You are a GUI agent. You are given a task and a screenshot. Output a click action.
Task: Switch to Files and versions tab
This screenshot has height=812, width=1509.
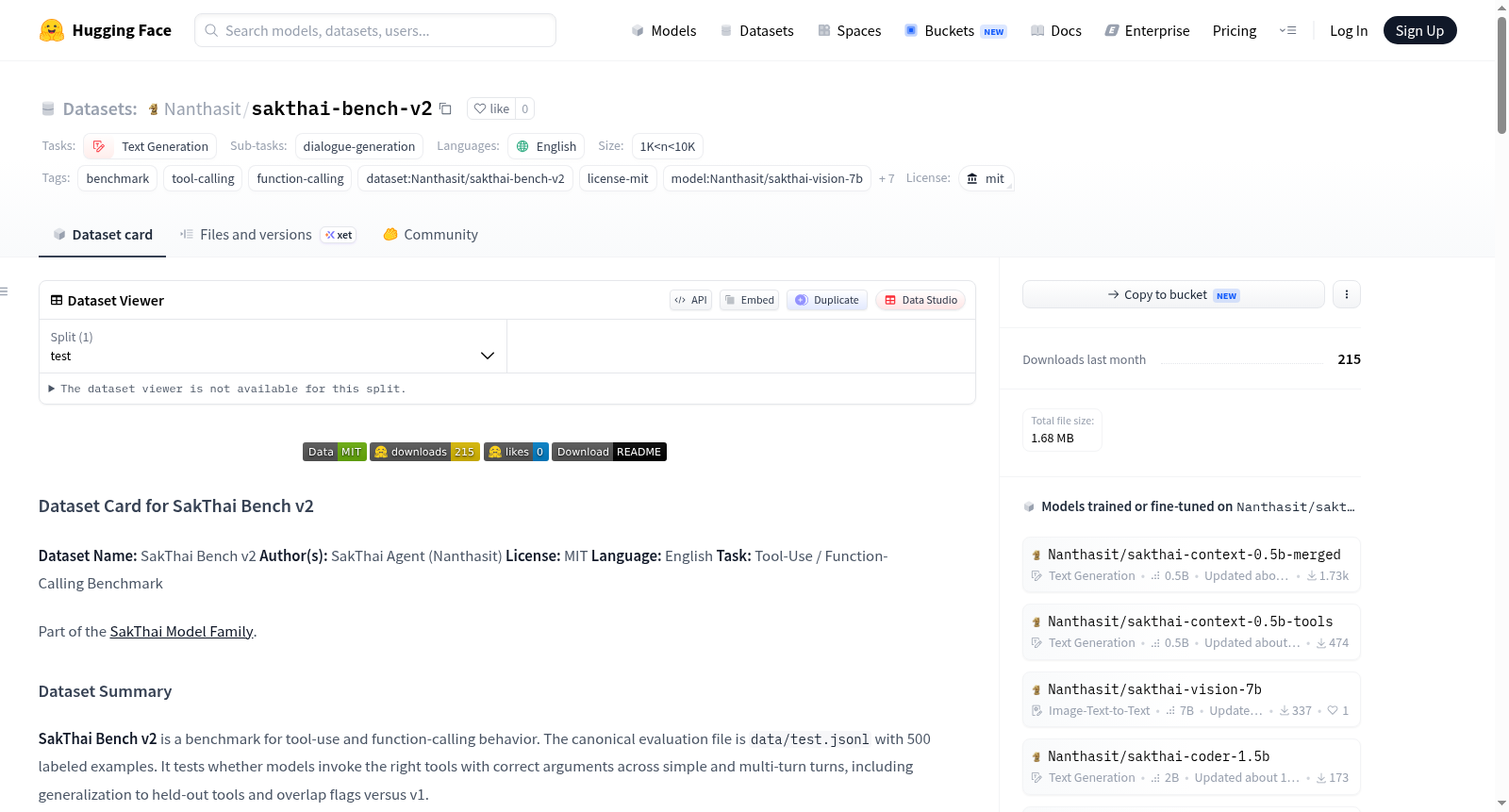coord(268,235)
